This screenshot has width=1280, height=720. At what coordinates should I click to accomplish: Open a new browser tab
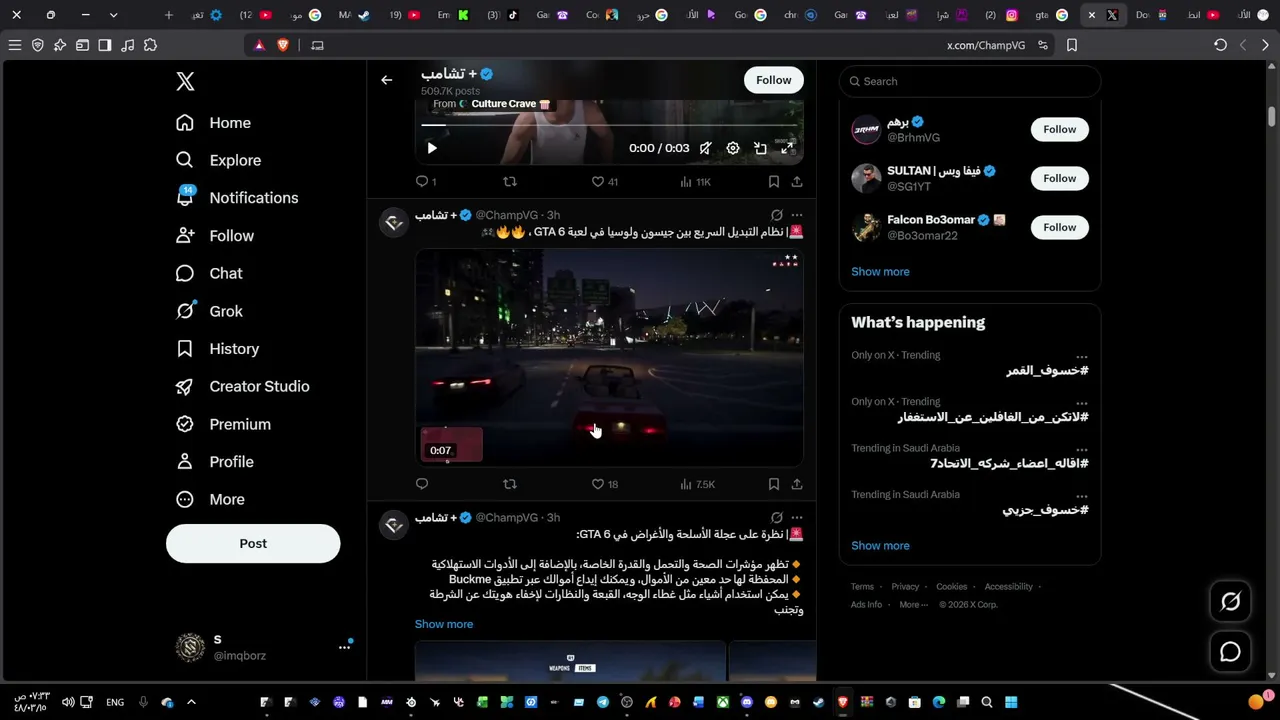tap(168, 15)
